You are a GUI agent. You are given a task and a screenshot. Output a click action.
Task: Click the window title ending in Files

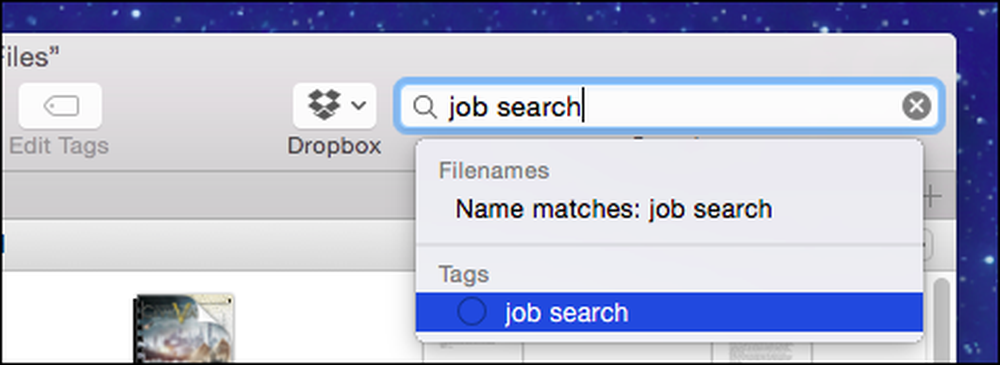[26, 58]
